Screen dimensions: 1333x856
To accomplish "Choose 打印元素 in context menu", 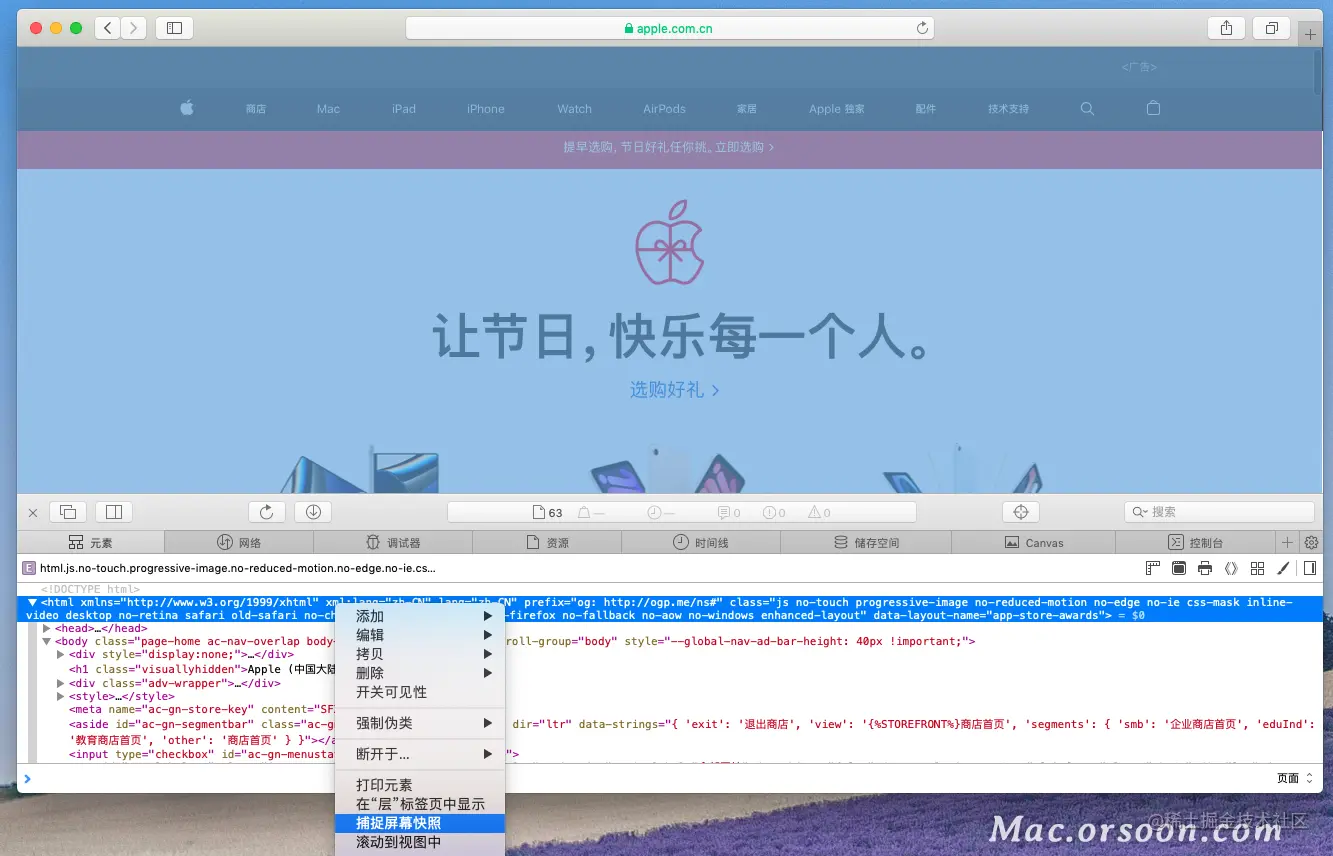I will point(420,785).
